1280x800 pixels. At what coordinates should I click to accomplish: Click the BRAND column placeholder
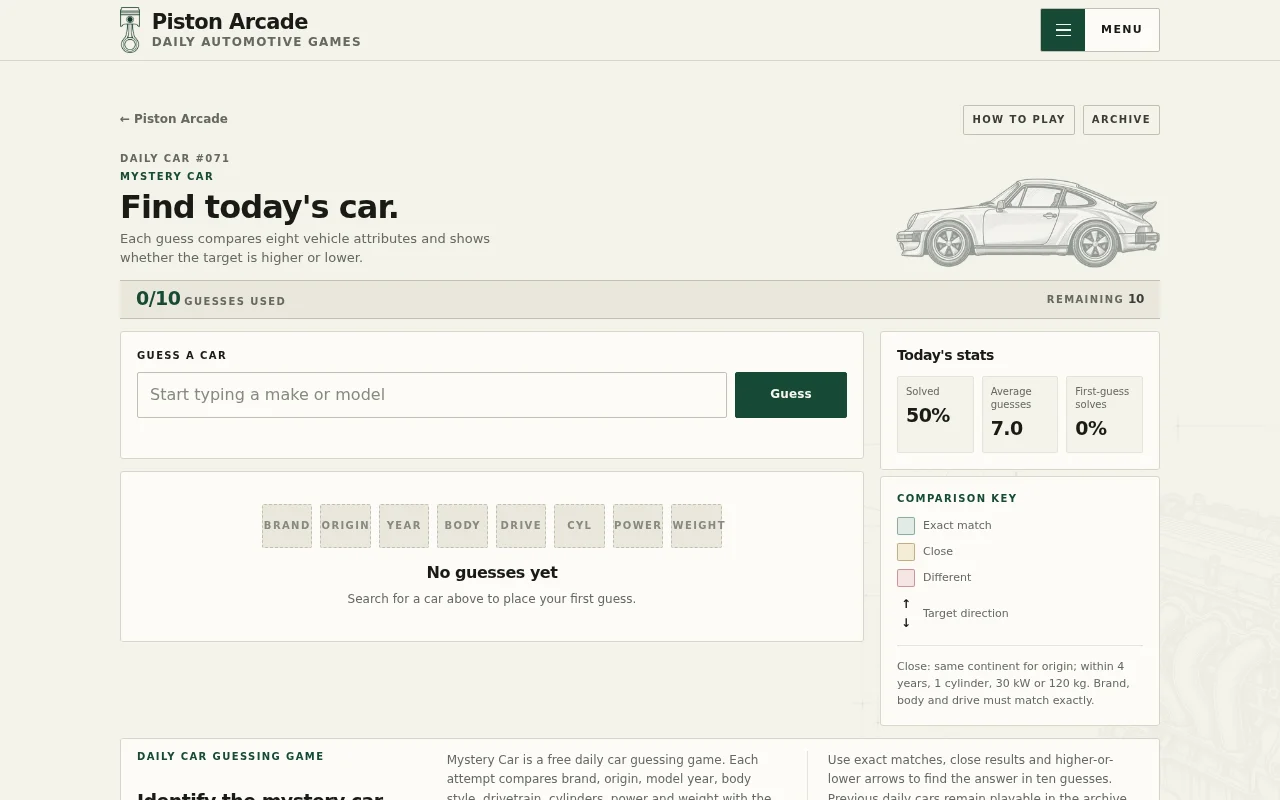[x=287, y=526]
